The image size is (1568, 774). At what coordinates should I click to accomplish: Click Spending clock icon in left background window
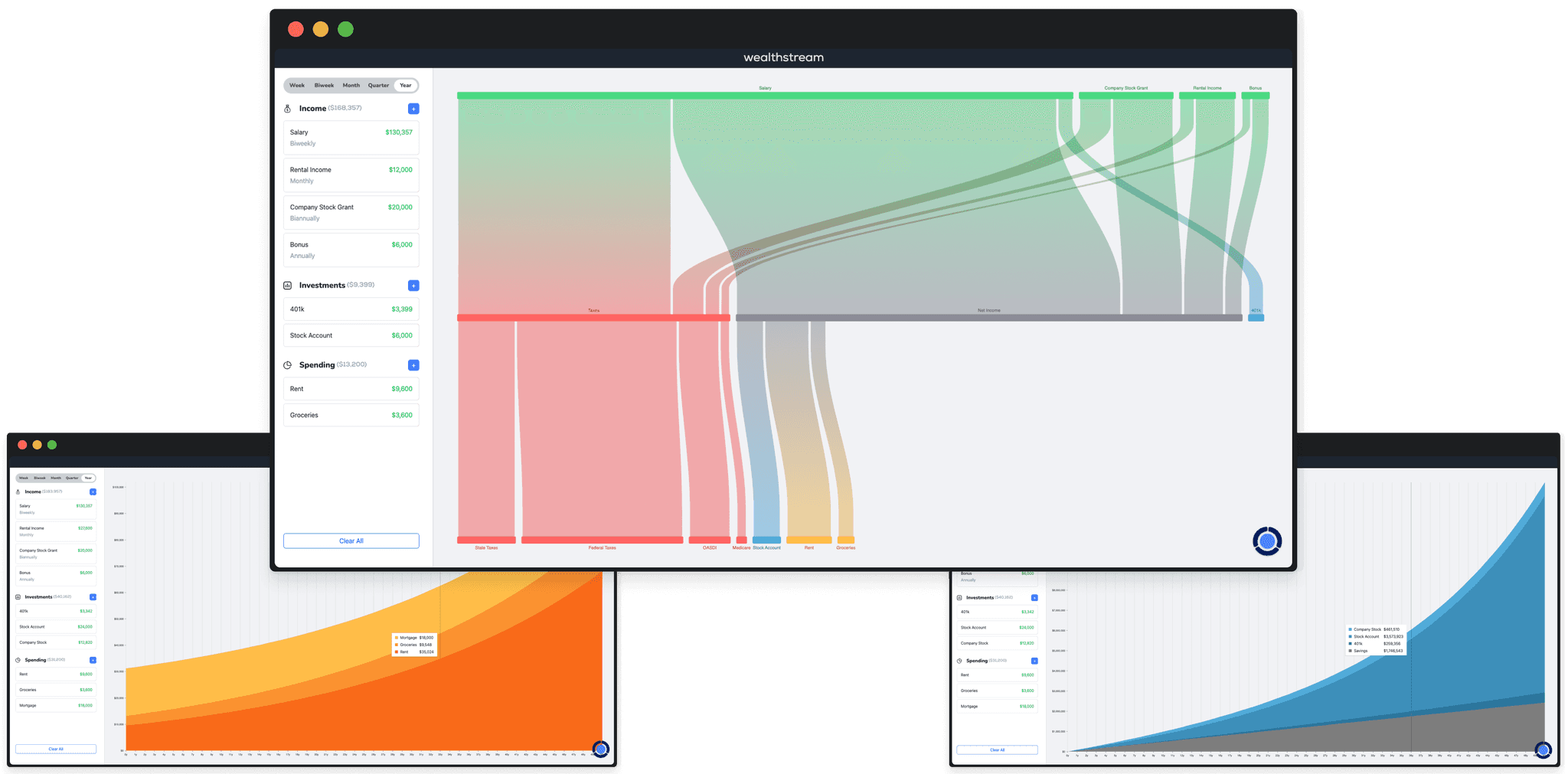[x=18, y=660]
